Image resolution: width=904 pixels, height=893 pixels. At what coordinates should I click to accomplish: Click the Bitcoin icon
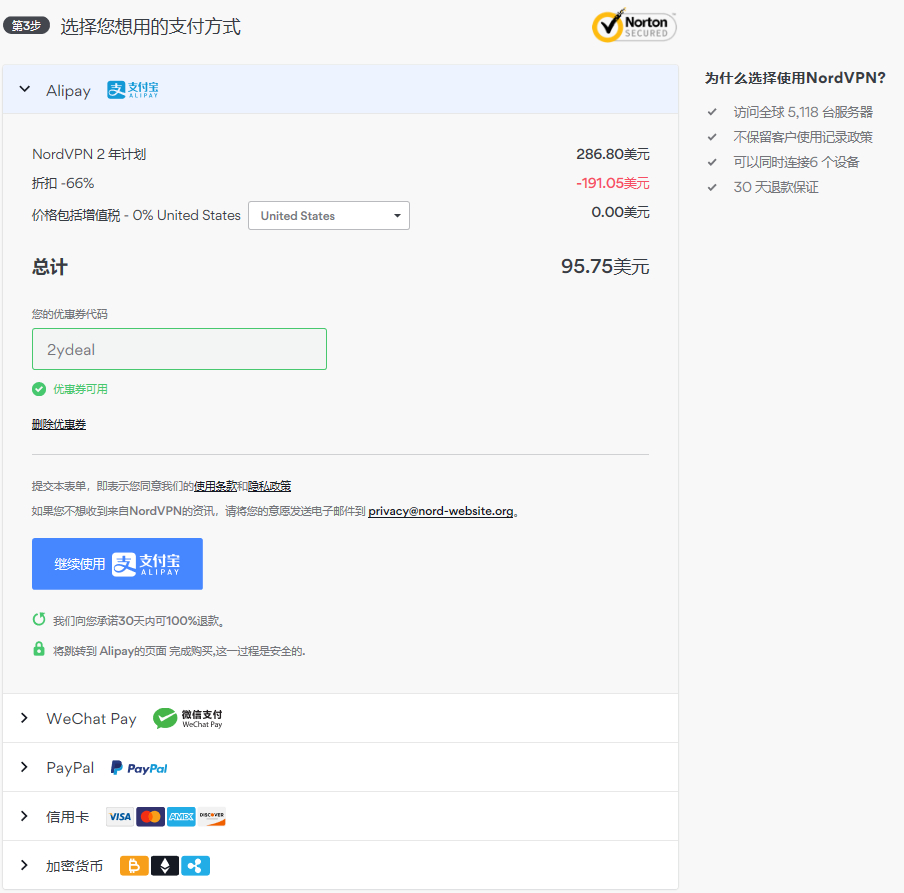(134, 866)
